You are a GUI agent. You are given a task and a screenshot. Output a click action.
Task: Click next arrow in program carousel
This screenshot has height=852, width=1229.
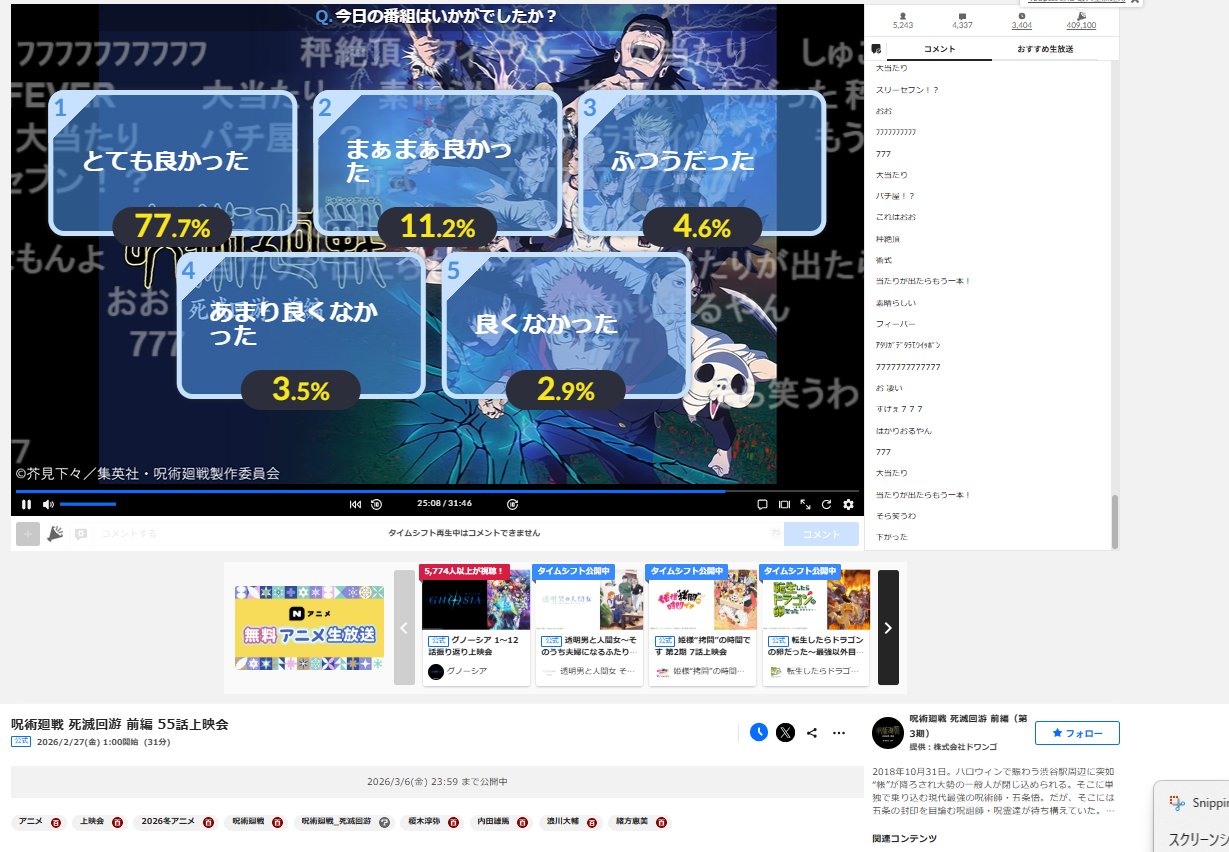click(x=888, y=628)
